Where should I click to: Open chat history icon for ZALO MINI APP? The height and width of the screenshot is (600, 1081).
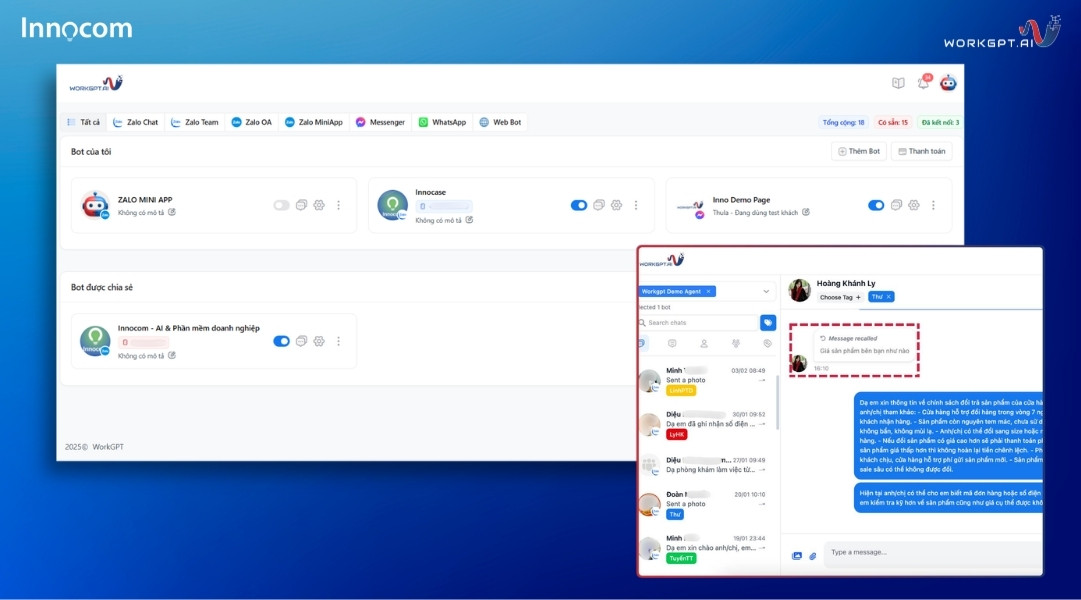click(x=301, y=205)
